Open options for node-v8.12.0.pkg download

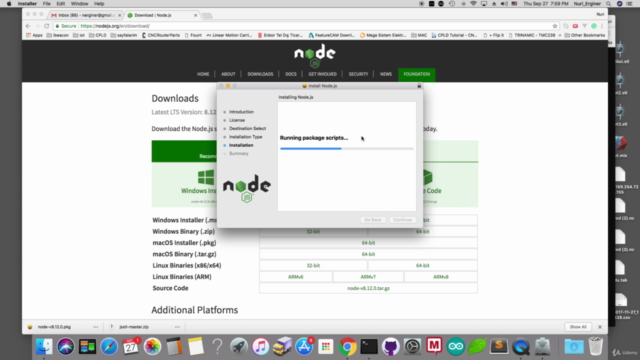pyautogui.click(x=96, y=327)
